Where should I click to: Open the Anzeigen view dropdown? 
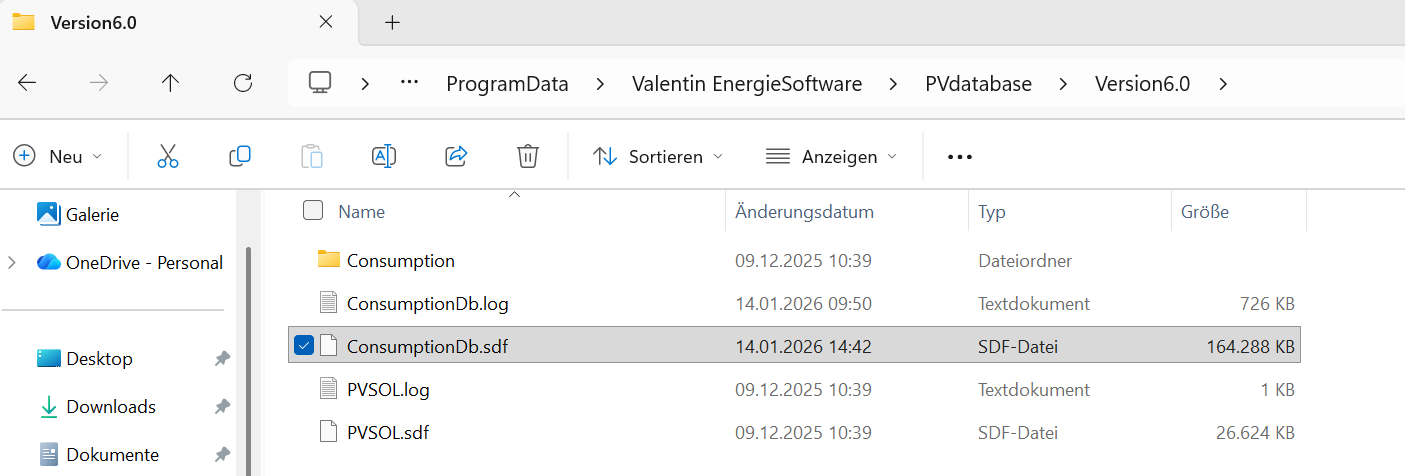click(x=831, y=157)
